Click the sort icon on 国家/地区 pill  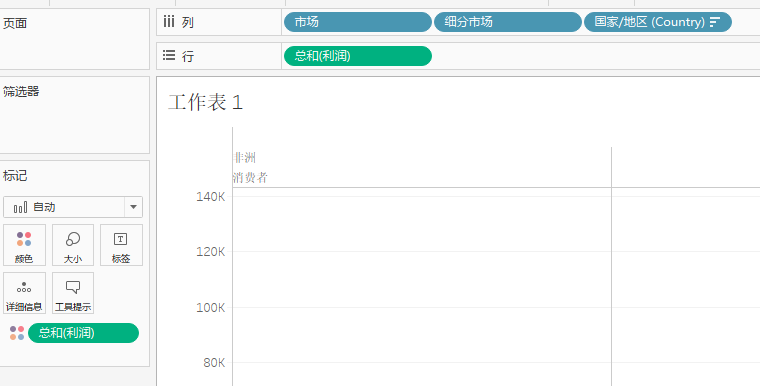click(x=715, y=22)
